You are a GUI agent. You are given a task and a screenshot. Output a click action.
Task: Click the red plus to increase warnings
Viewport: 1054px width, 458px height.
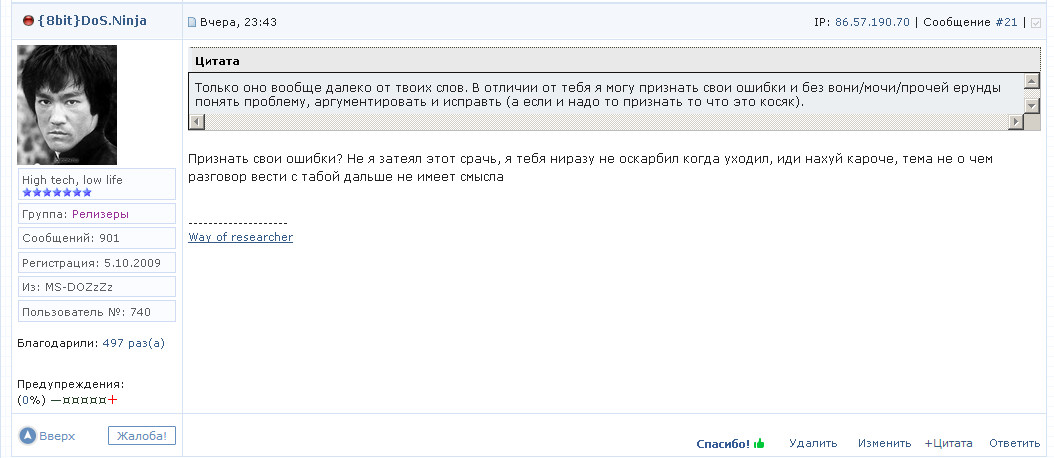click(x=112, y=400)
